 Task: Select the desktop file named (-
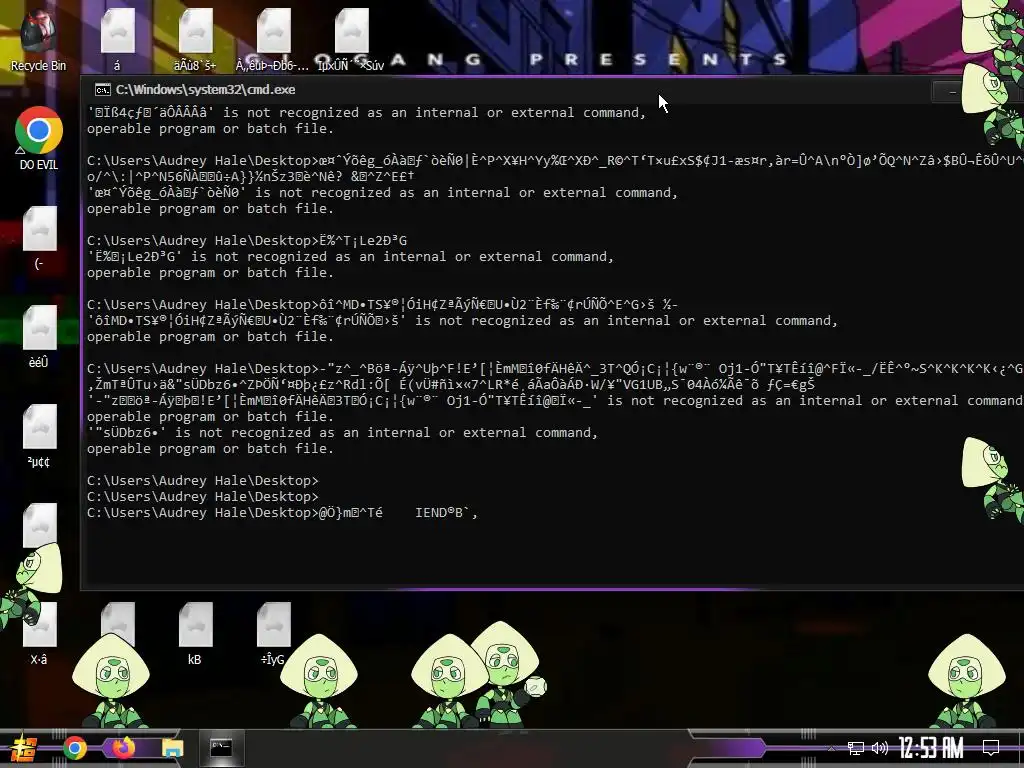[x=39, y=238]
